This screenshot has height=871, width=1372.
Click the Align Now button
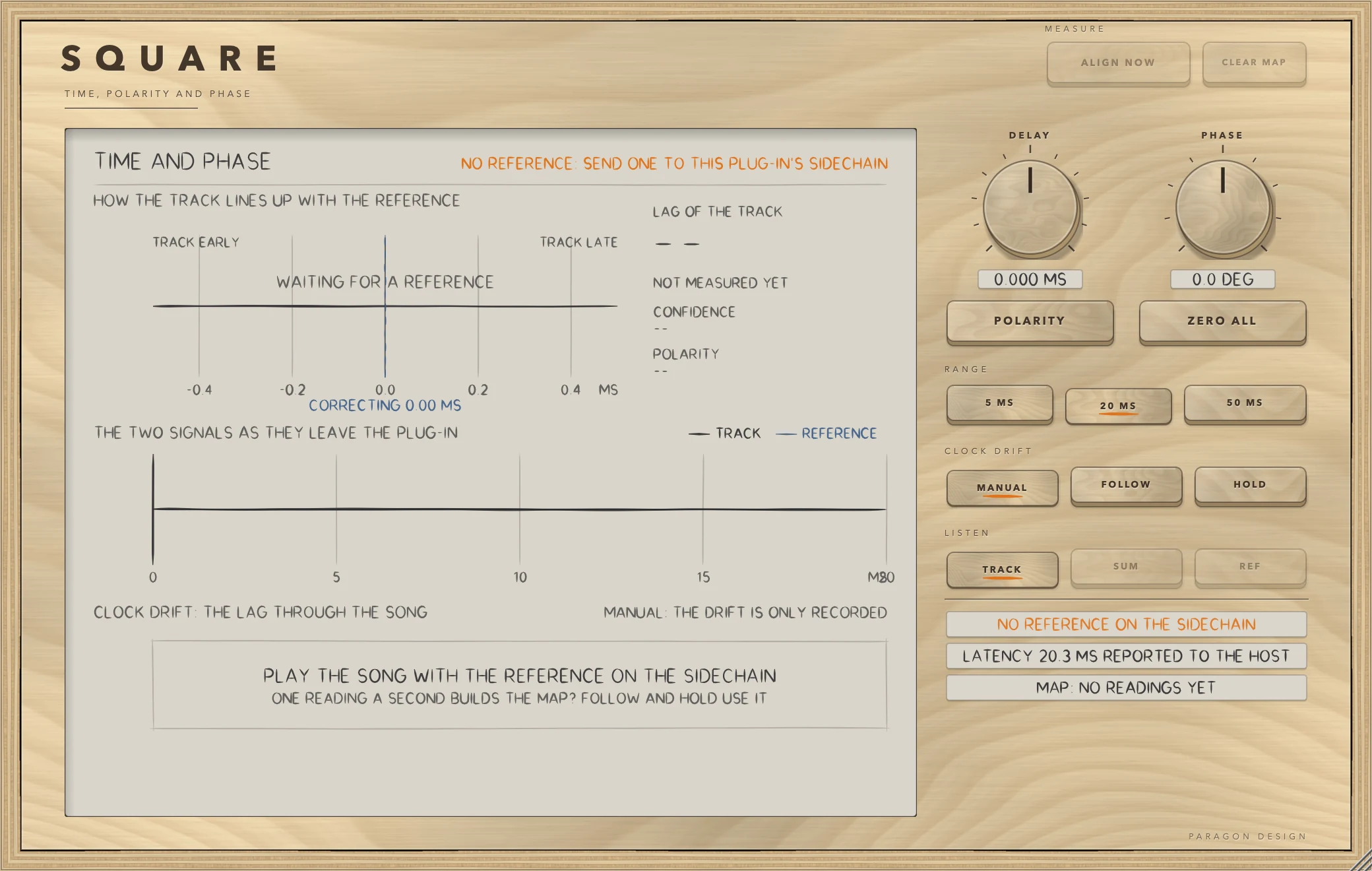click(x=1118, y=63)
